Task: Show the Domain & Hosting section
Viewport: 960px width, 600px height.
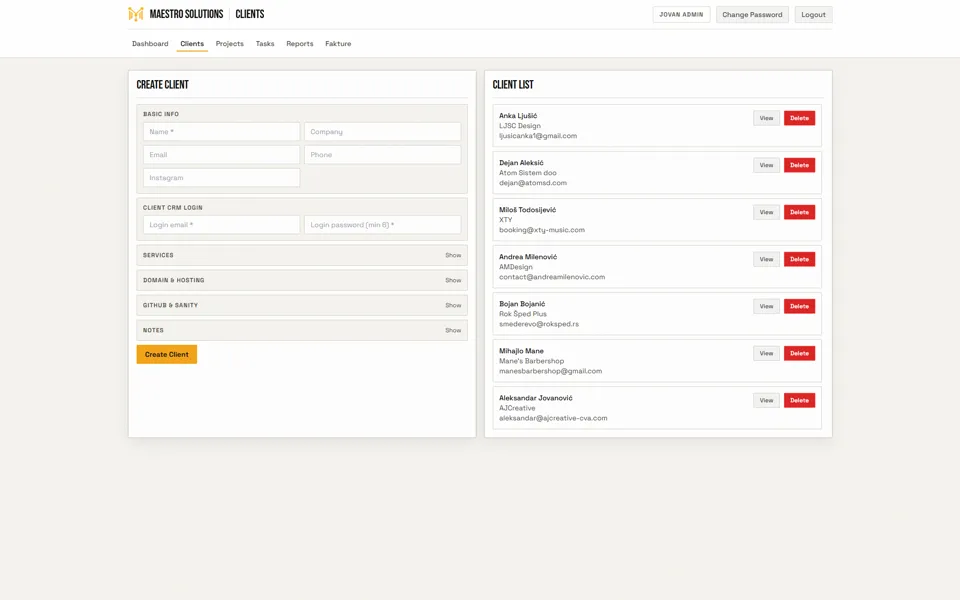Action: click(x=453, y=280)
